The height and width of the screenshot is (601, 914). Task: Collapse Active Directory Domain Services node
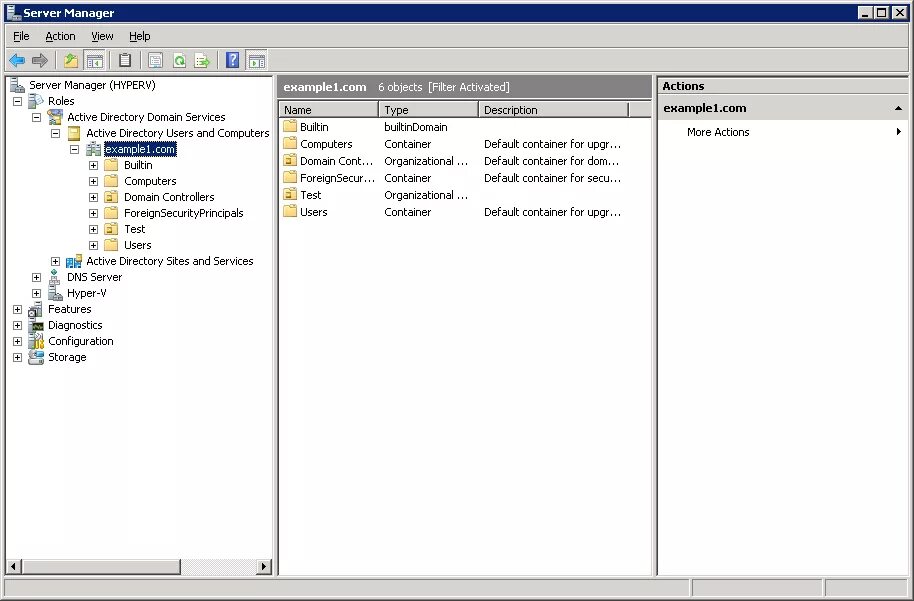pos(36,117)
